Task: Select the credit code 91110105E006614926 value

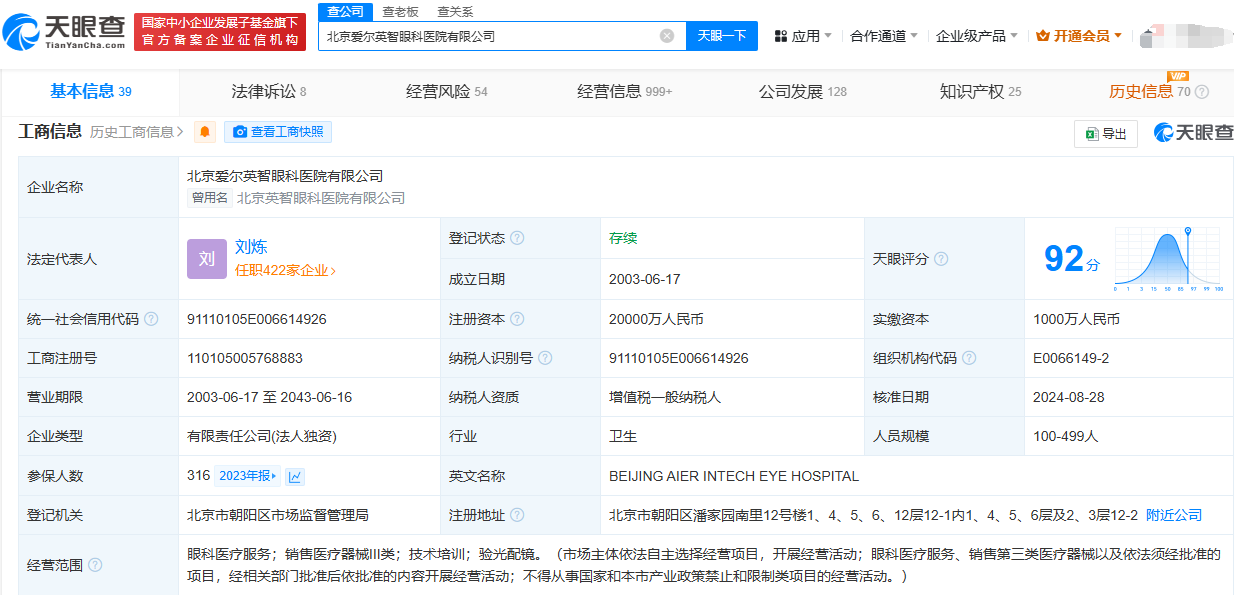Action: tap(257, 319)
